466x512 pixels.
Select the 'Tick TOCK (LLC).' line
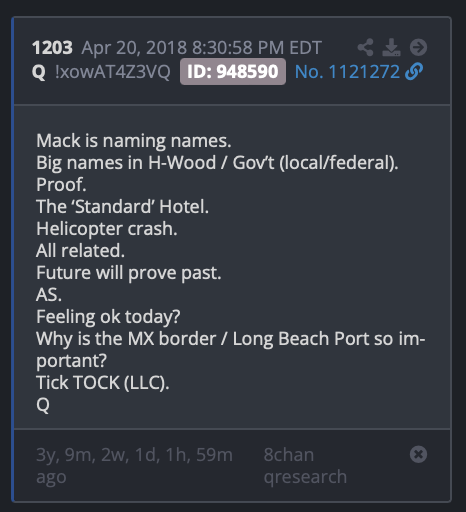point(103,382)
